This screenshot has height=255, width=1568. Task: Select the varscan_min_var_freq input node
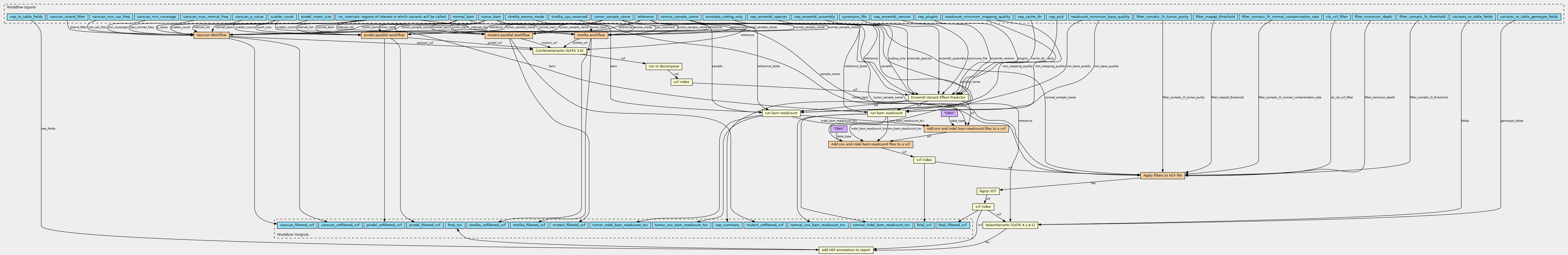(x=111, y=17)
